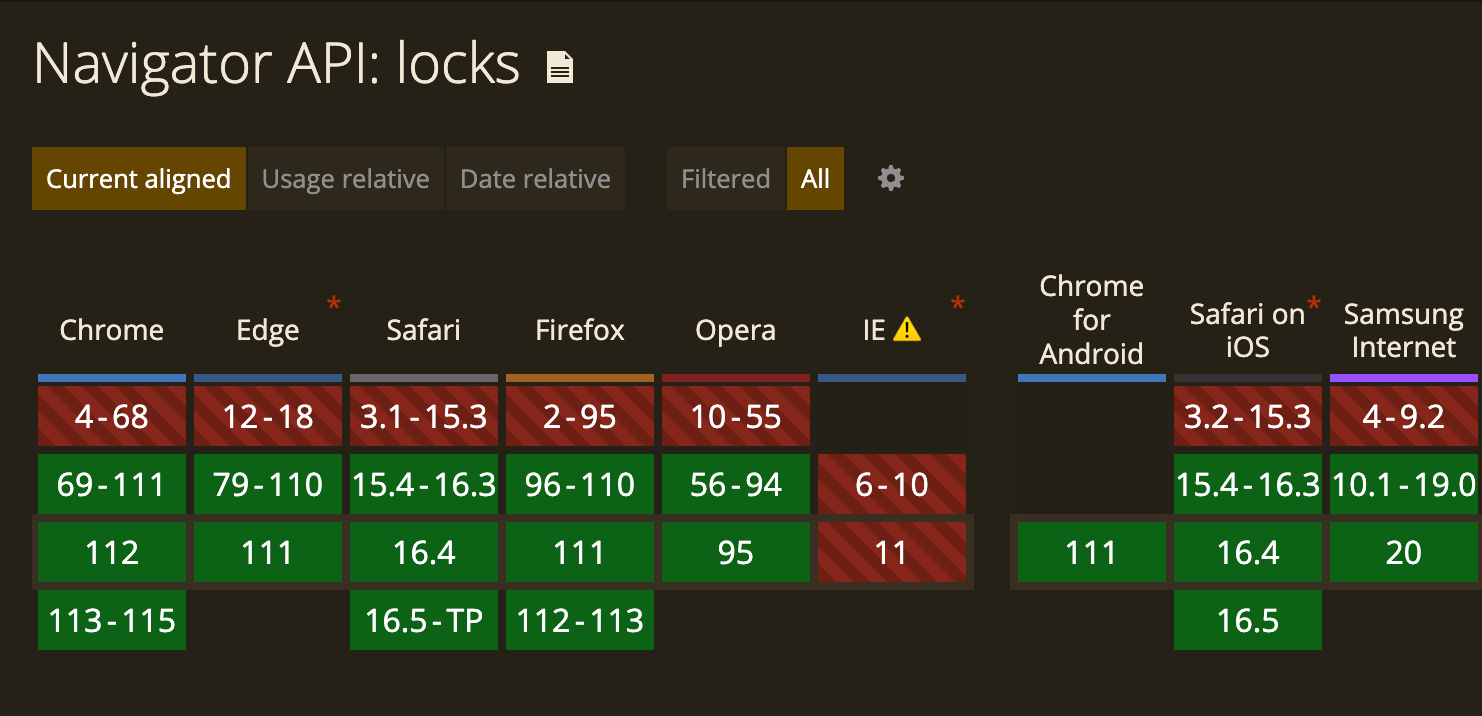Click the document icon beside the title
The image size is (1482, 716).
coord(560,68)
